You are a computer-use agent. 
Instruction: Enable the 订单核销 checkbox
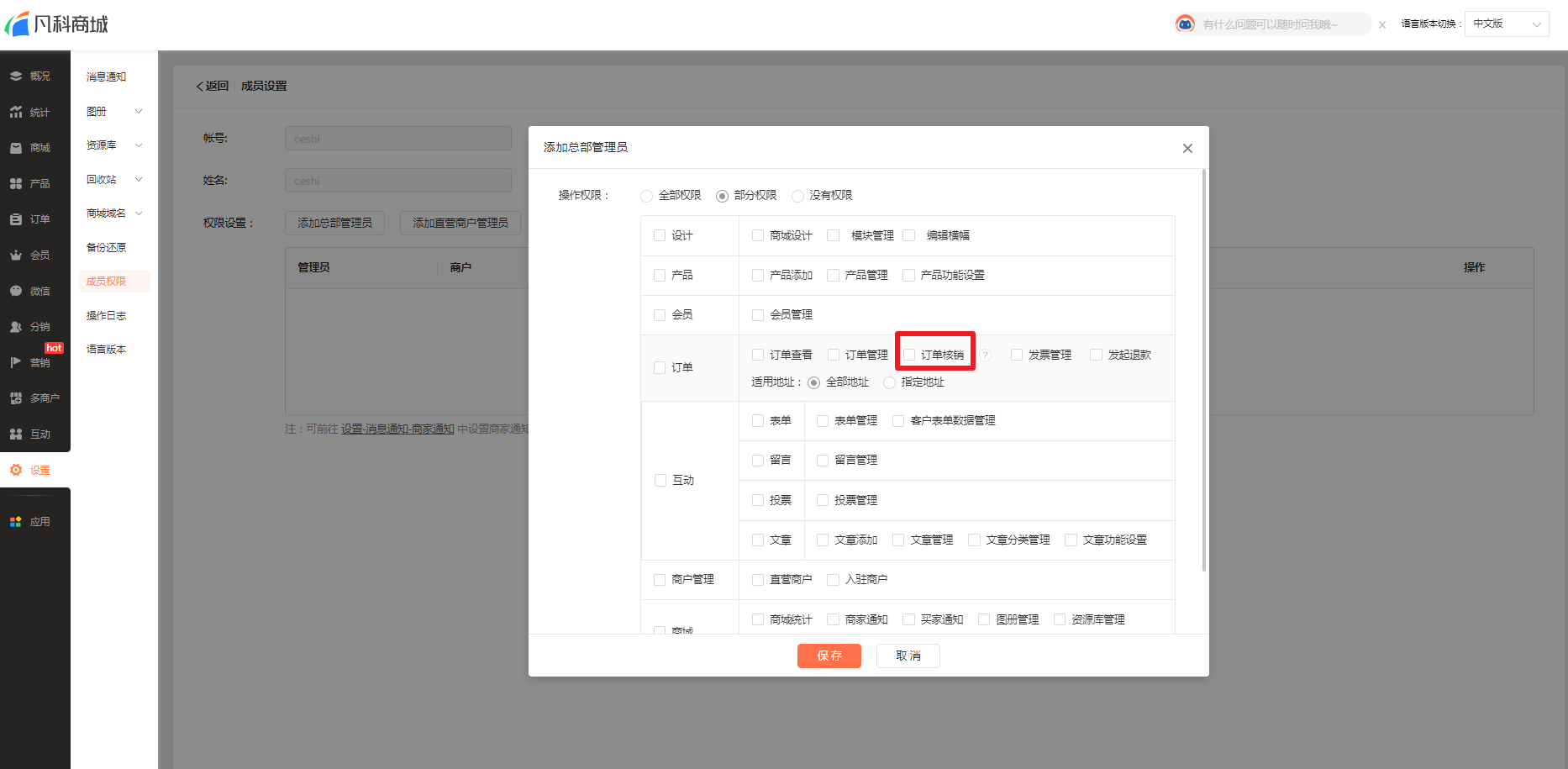(909, 356)
